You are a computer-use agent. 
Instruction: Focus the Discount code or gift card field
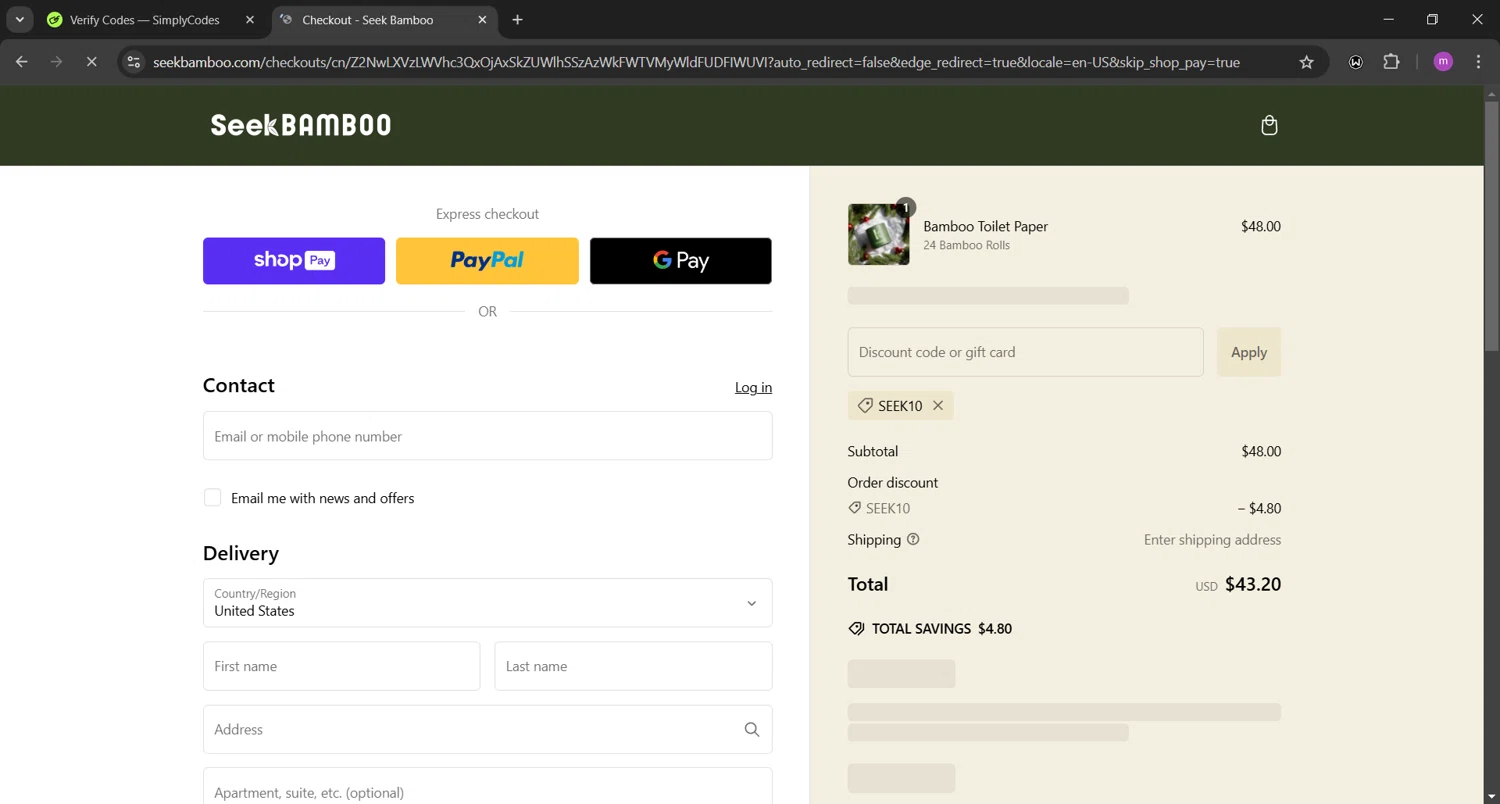tap(1025, 352)
